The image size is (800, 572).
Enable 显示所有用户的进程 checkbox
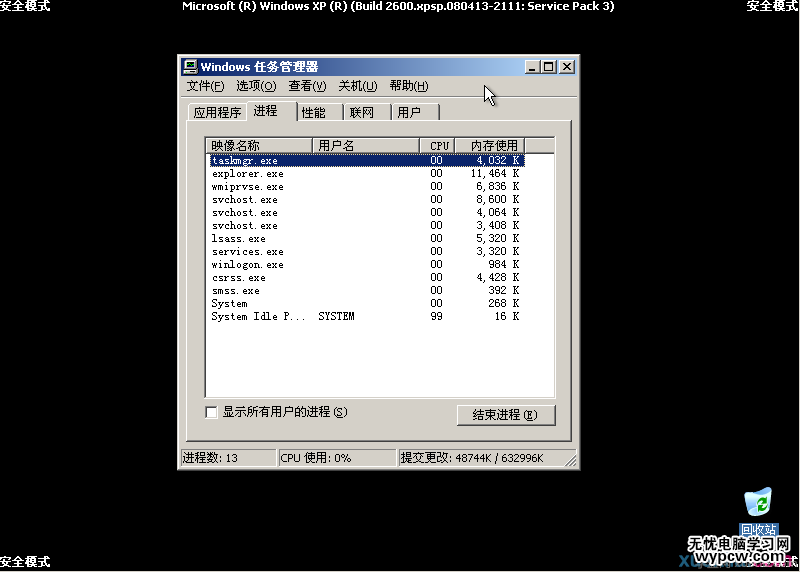211,412
